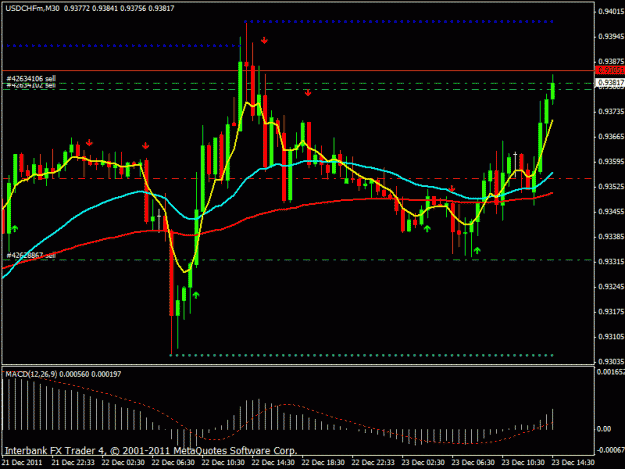
Task: Click the 0.94015 price axis label
Action: pyautogui.click(x=611, y=12)
